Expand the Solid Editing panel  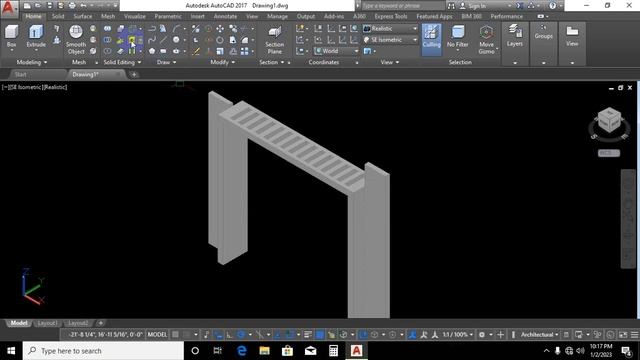pyautogui.click(x=122, y=62)
